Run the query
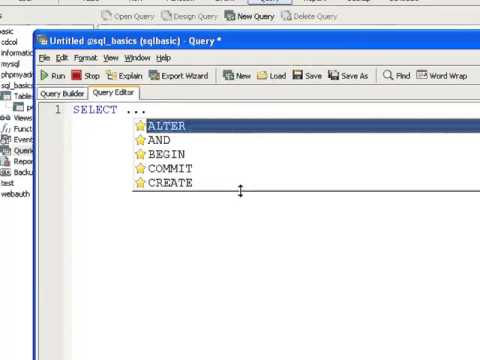The width and height of the screenshot is (480, 360). tap(53, 76)
